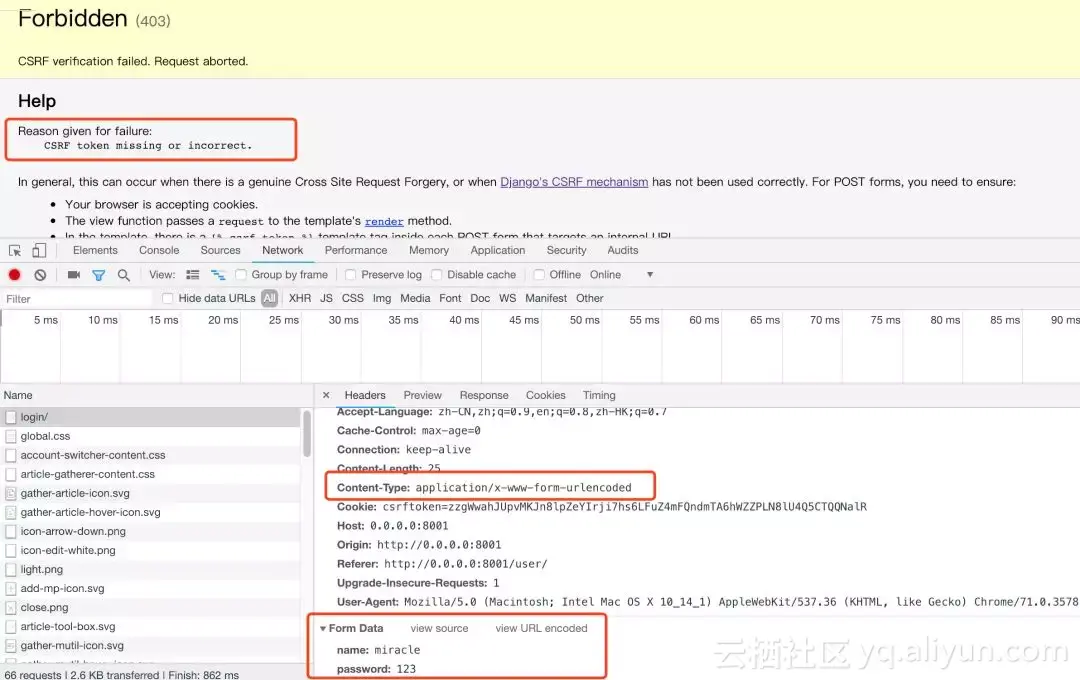Collapse the Form Data section triangle

pyautogui.click(x=322, y=628)
